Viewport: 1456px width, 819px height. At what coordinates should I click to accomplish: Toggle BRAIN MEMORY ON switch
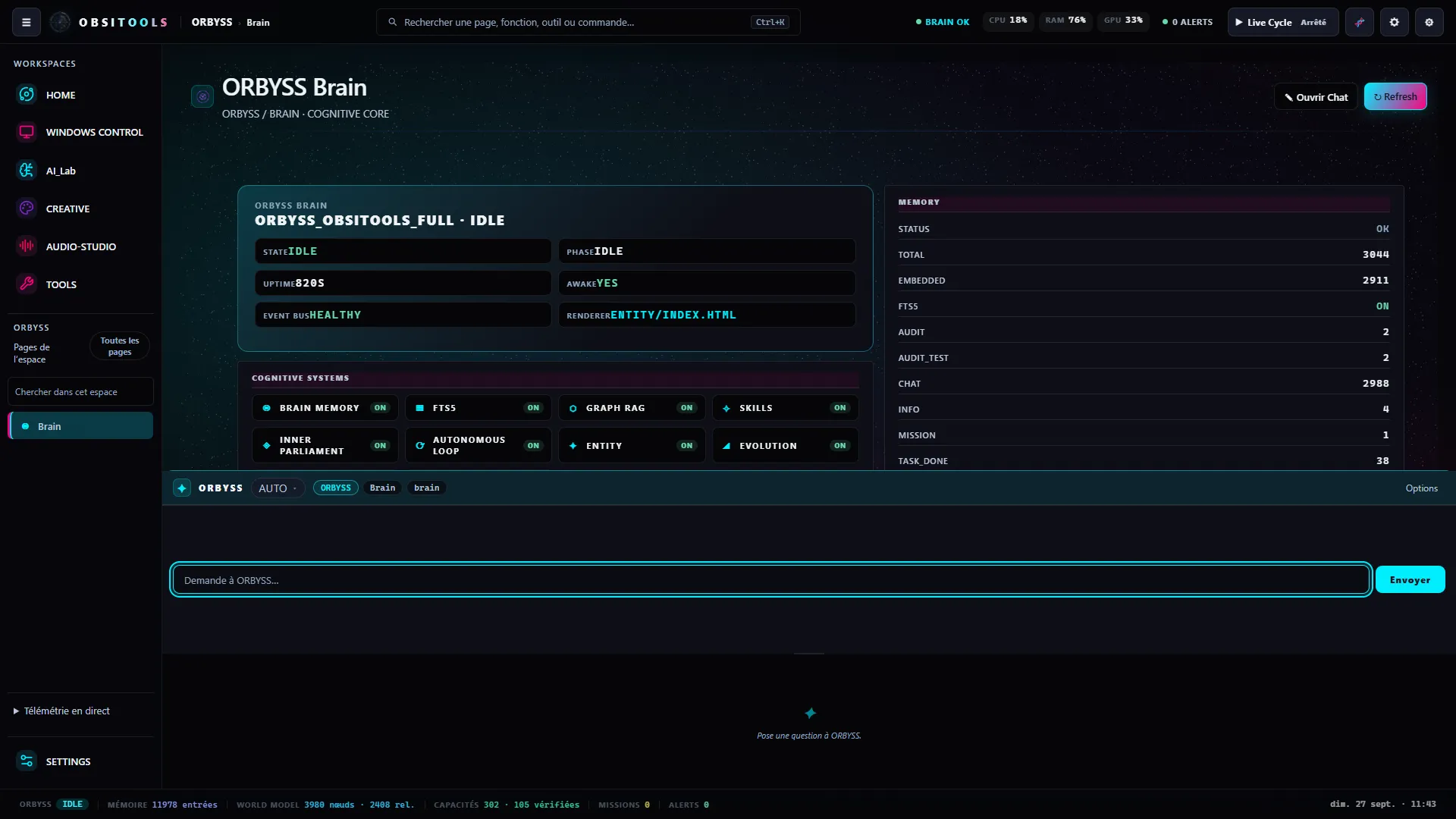tap(380, 408)
